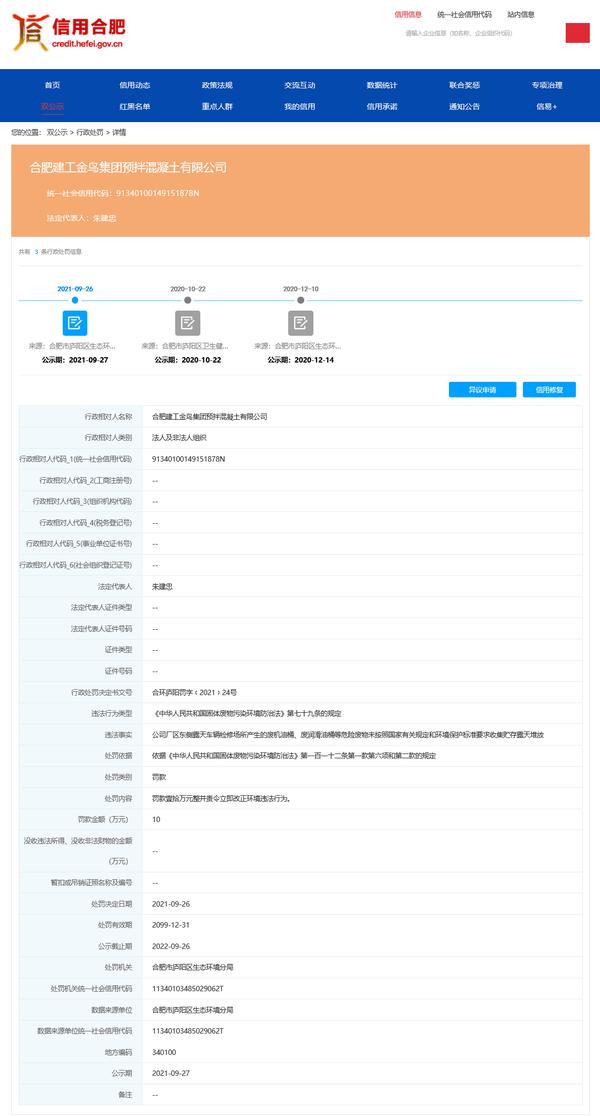Select the 站内信息 search tab
600x1116 pixels.
click(x=521, y=14)
